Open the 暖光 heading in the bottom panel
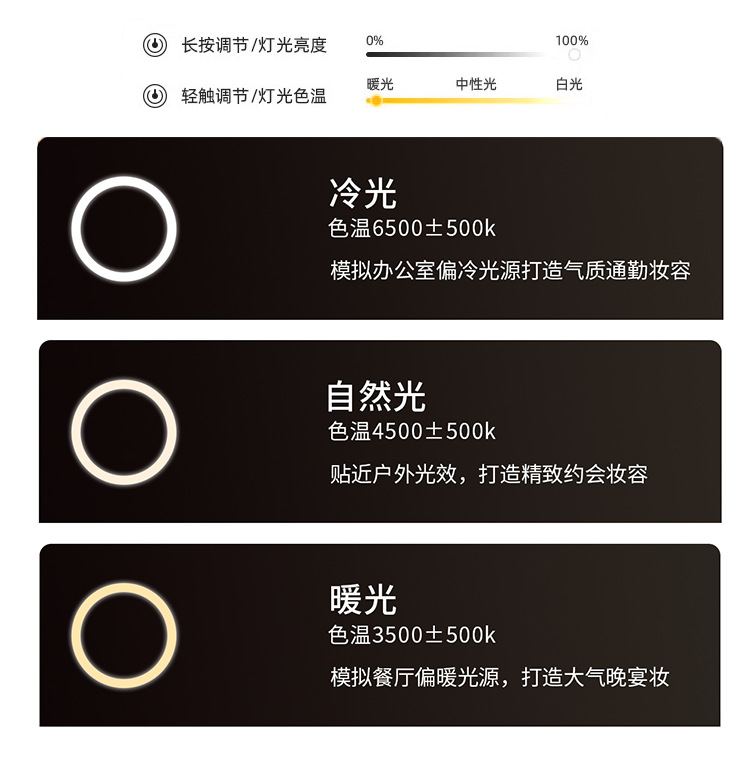Image resolution: width=750 pixels, height=760 pixels. pyautogui.click(x=363, y=600)
